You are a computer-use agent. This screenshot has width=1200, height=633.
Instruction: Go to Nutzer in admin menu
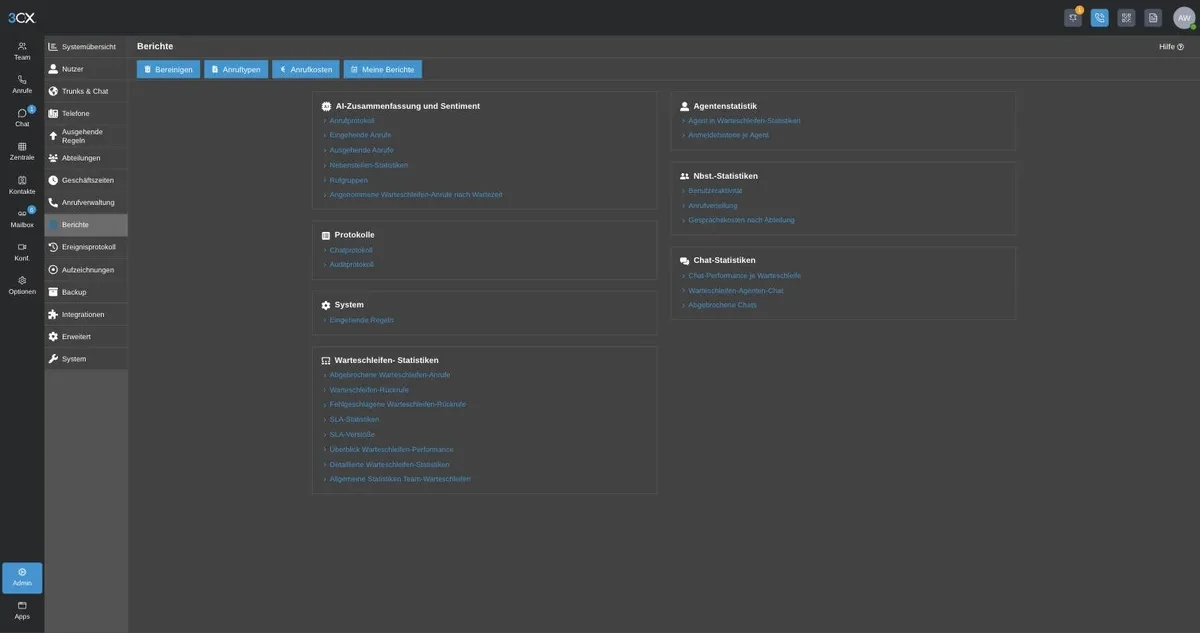click(86, 69)
